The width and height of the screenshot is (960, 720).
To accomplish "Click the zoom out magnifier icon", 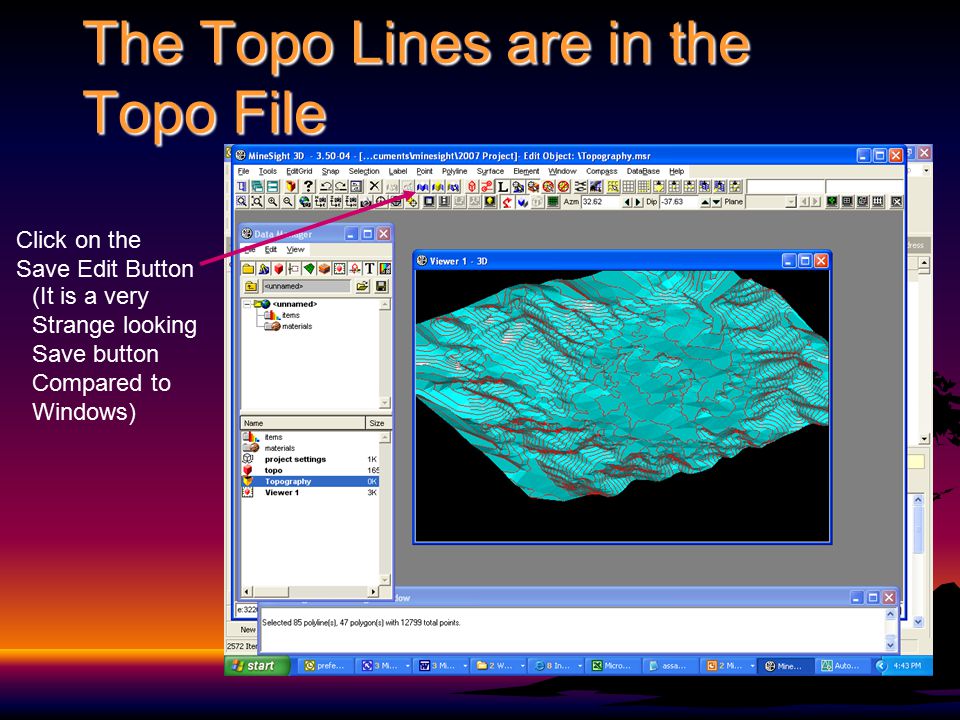I will (288, 201).
